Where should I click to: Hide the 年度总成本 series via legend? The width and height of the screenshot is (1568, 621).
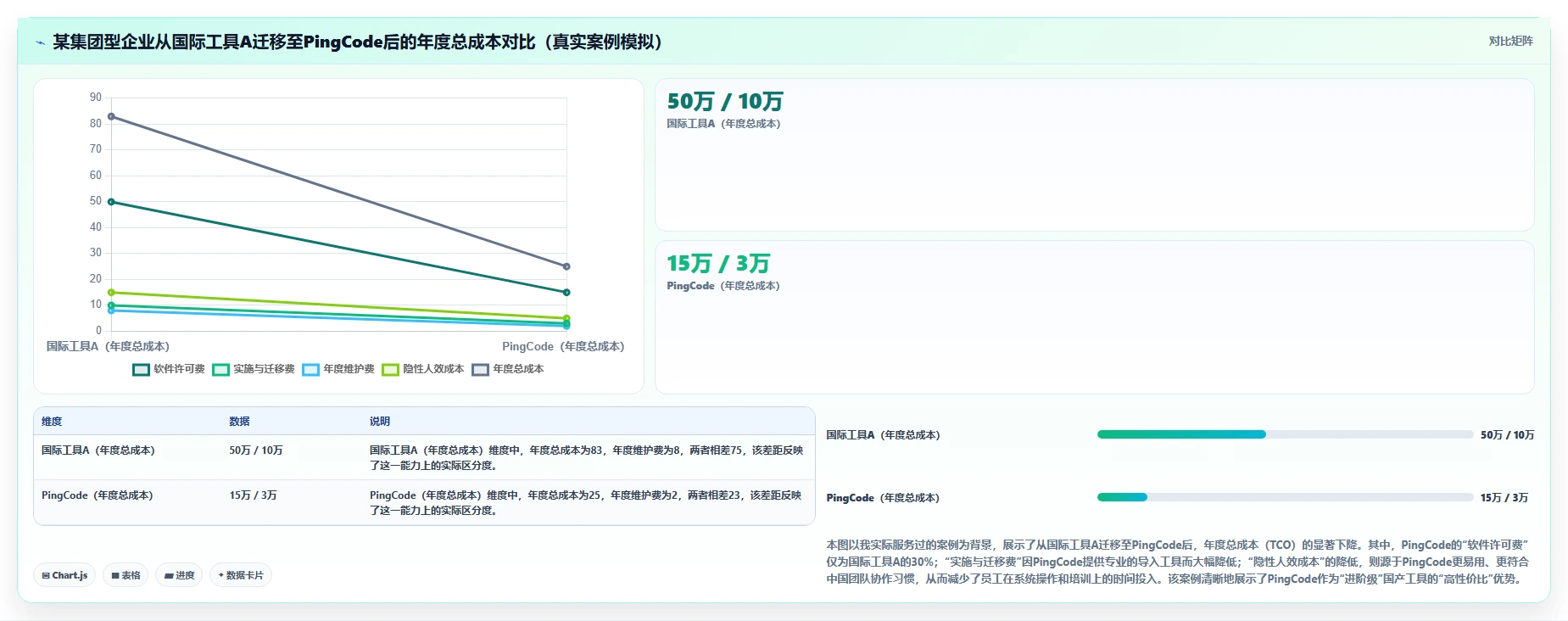point(508,369)
